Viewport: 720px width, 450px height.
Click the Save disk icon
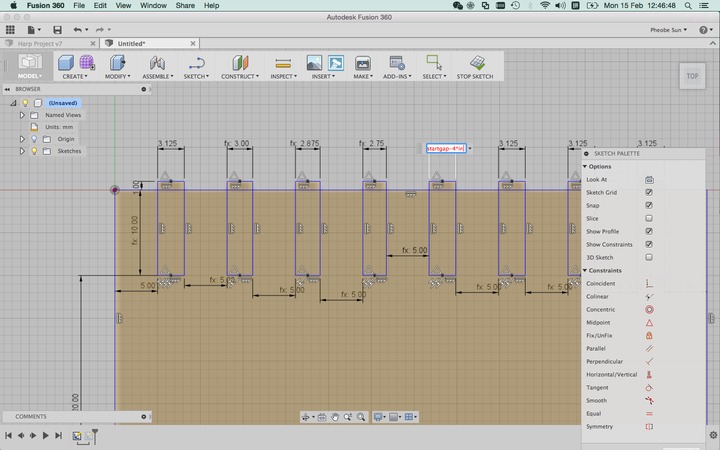pos(57,30)
